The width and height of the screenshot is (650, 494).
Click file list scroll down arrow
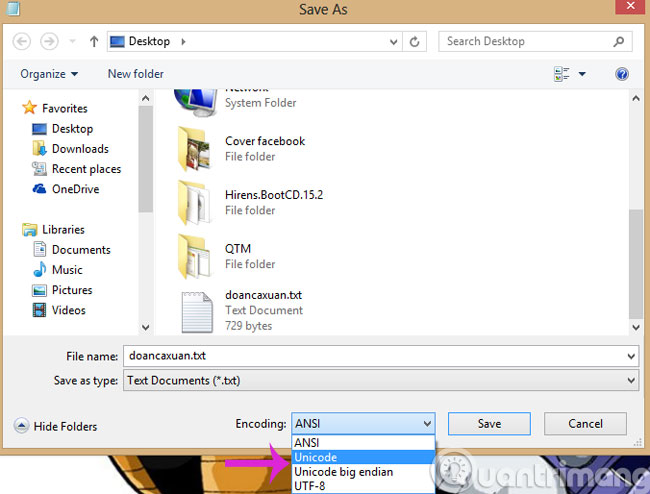click(x=635, y=327)
